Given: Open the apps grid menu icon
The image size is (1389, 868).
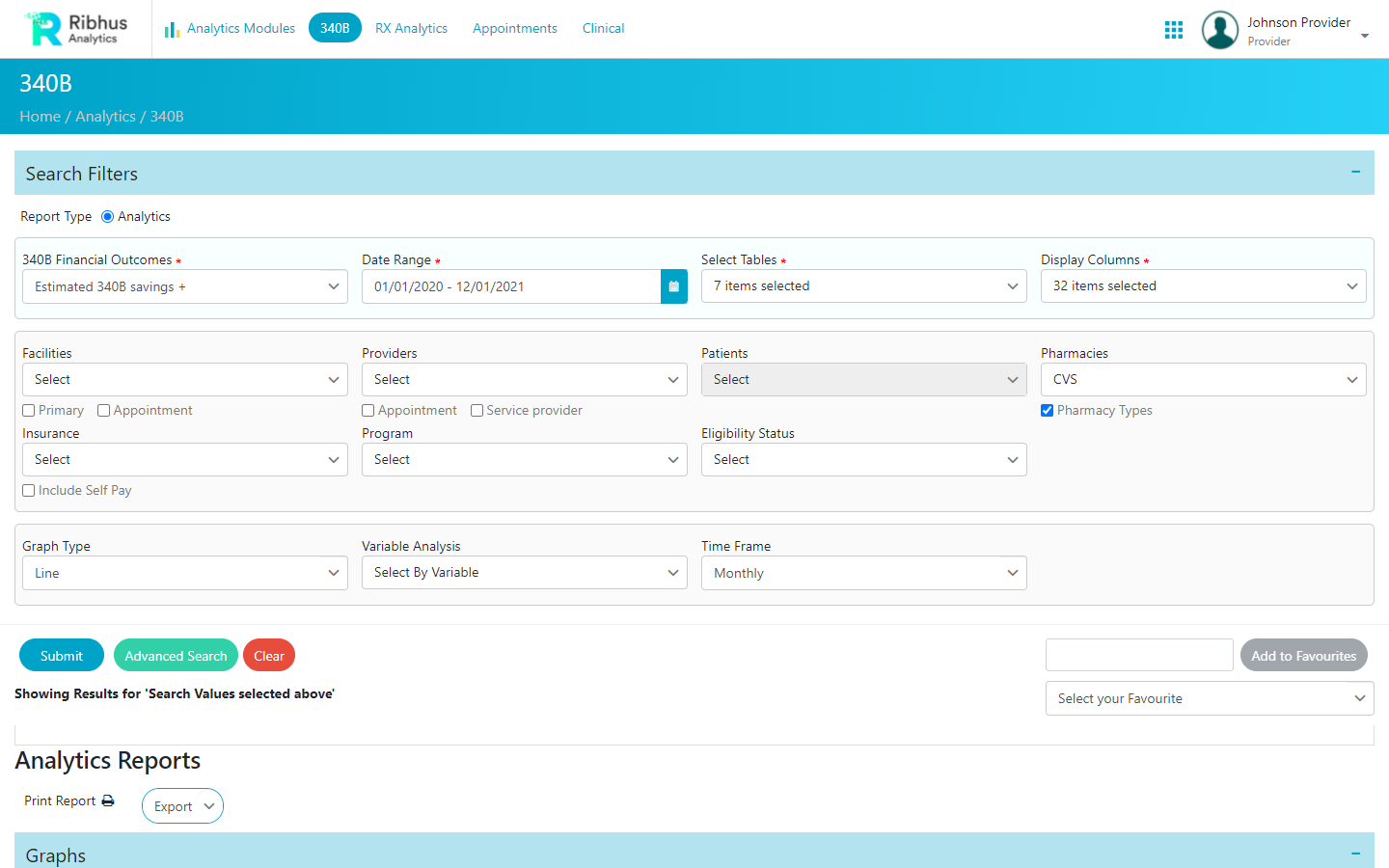Looking at the screenshot, I should point(1173,30).
